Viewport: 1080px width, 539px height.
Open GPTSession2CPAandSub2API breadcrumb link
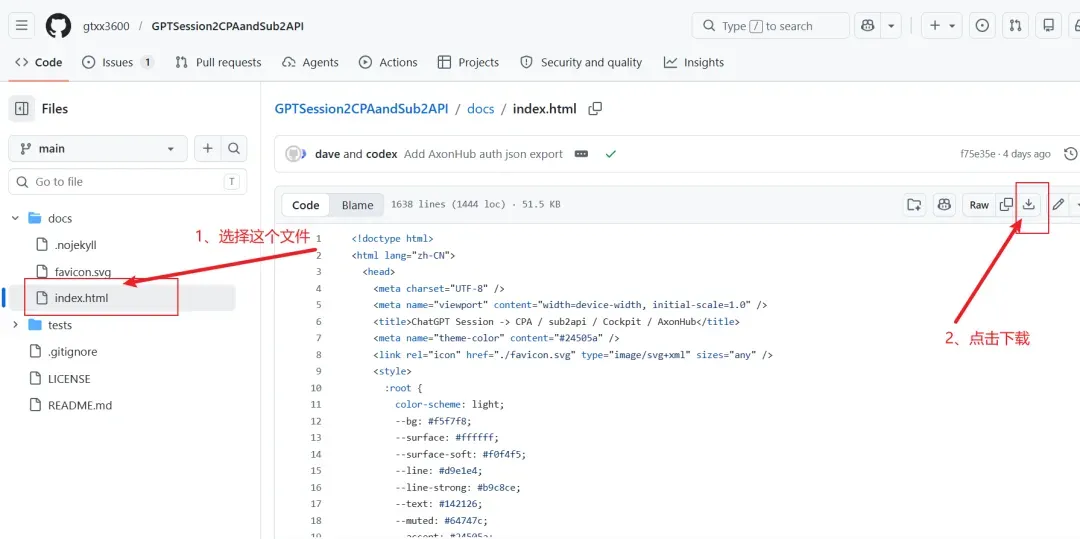click(362, 109)
